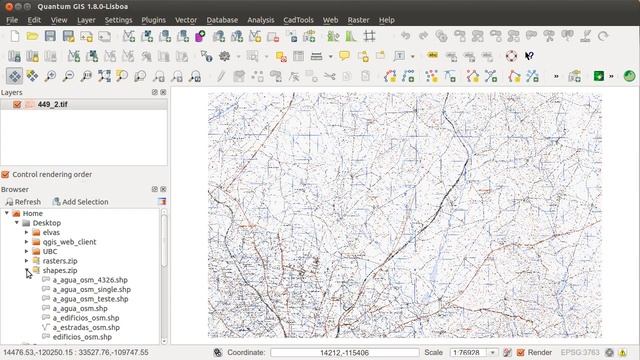Click the yellow abc Labeling icon

[x=432, y=55]
